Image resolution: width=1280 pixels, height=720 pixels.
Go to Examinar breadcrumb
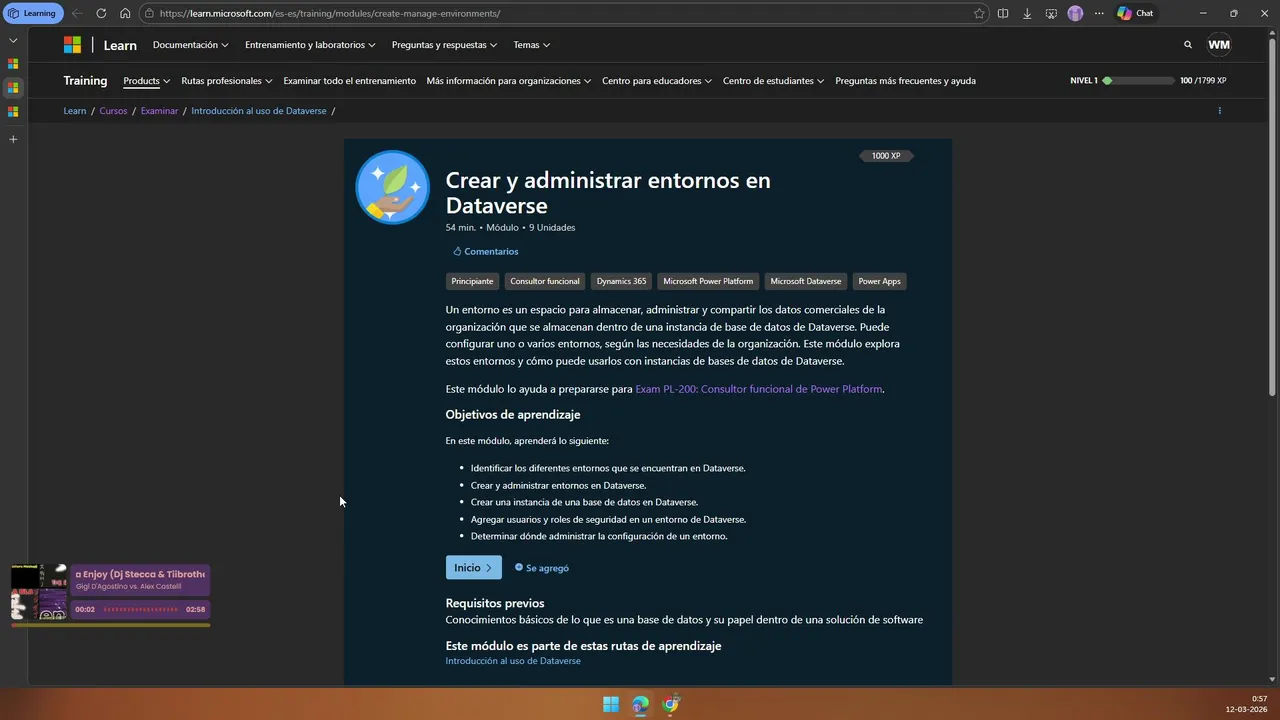click(x=159, y=111)
